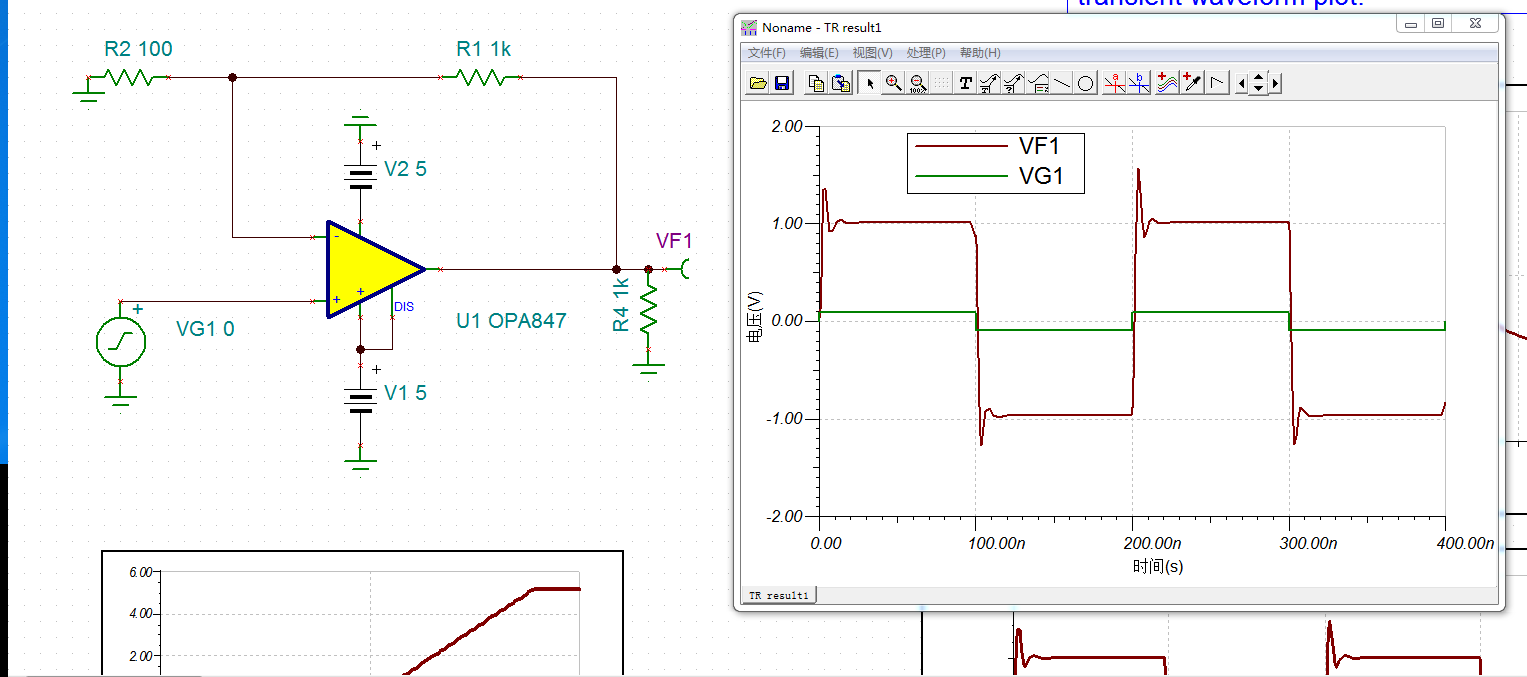
Task: Select the OPA847 op-amp symbol
Action: [x=374, y=269]
